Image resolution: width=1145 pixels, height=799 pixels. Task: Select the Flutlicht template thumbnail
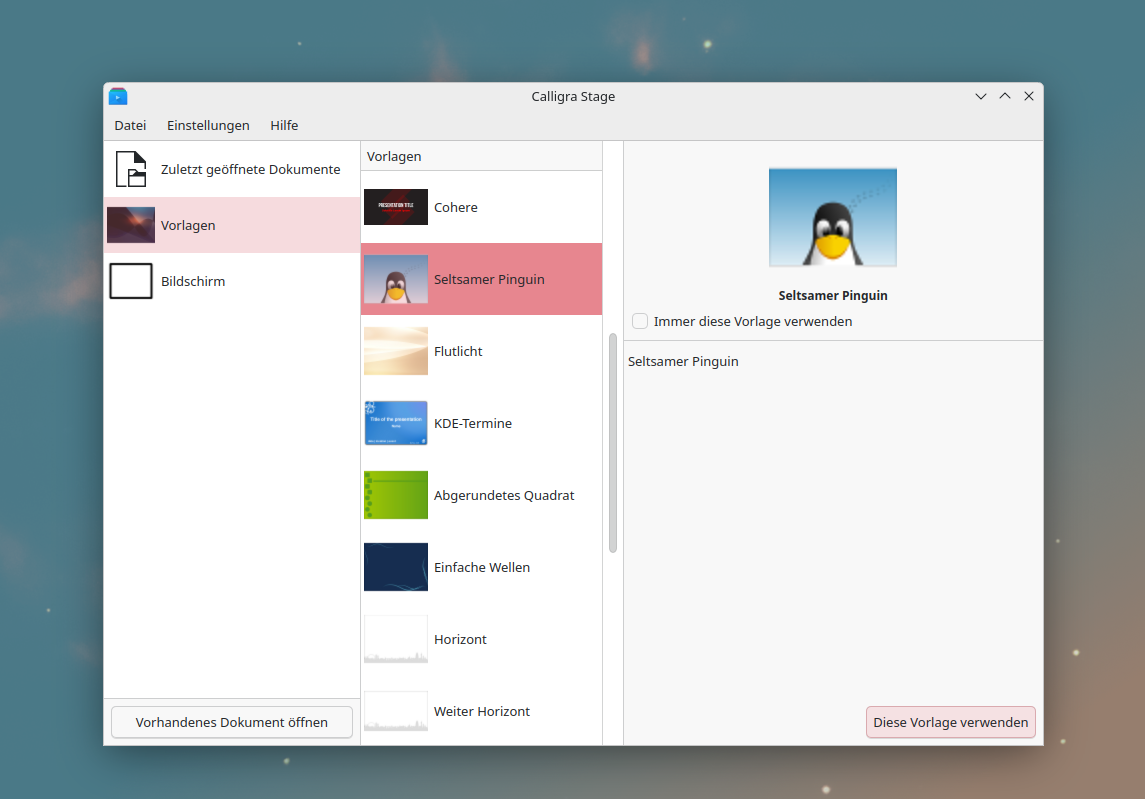tap(396, 351)
